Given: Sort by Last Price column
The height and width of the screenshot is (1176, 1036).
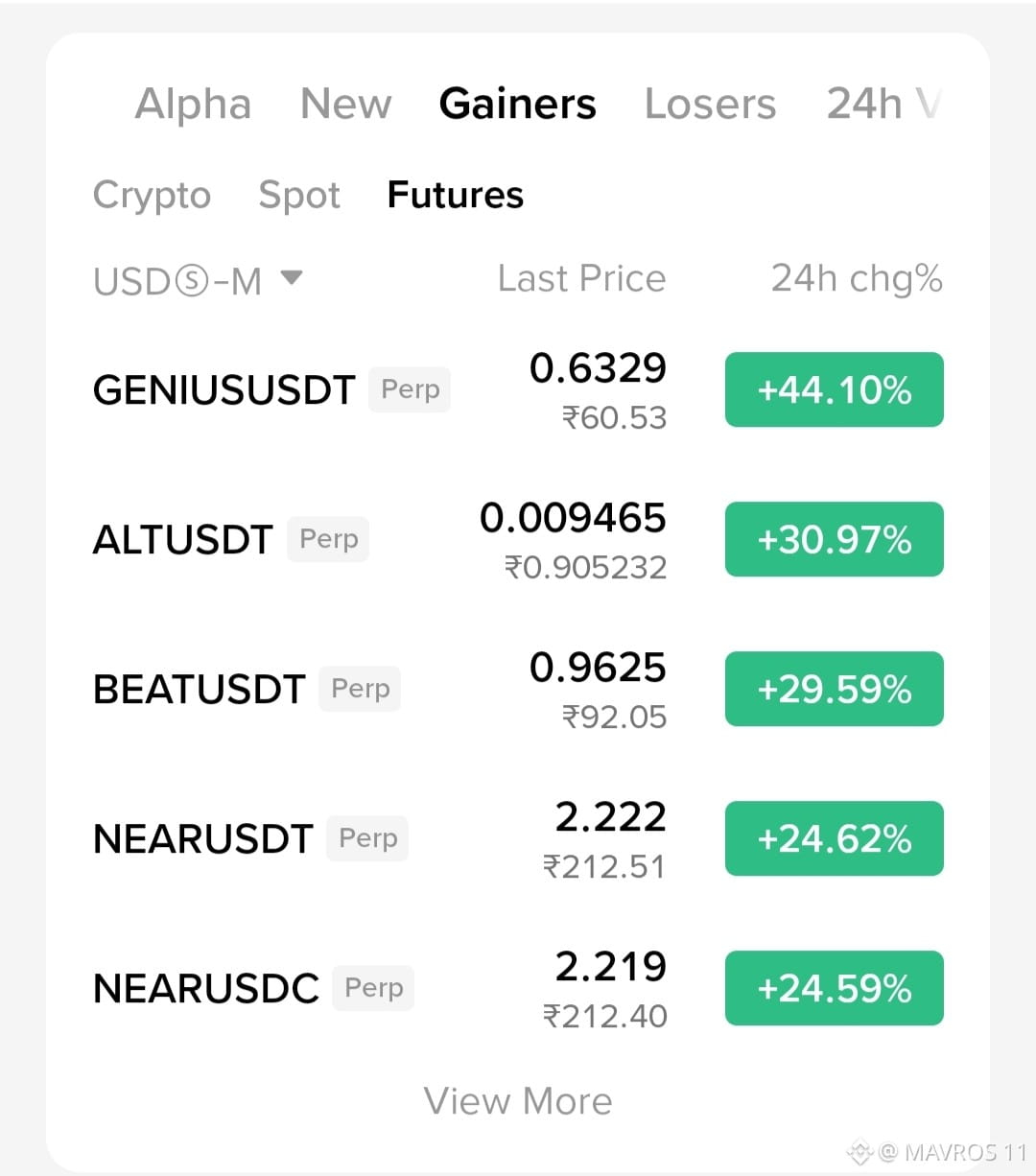Looking at the screenshot, I should 581,278.
